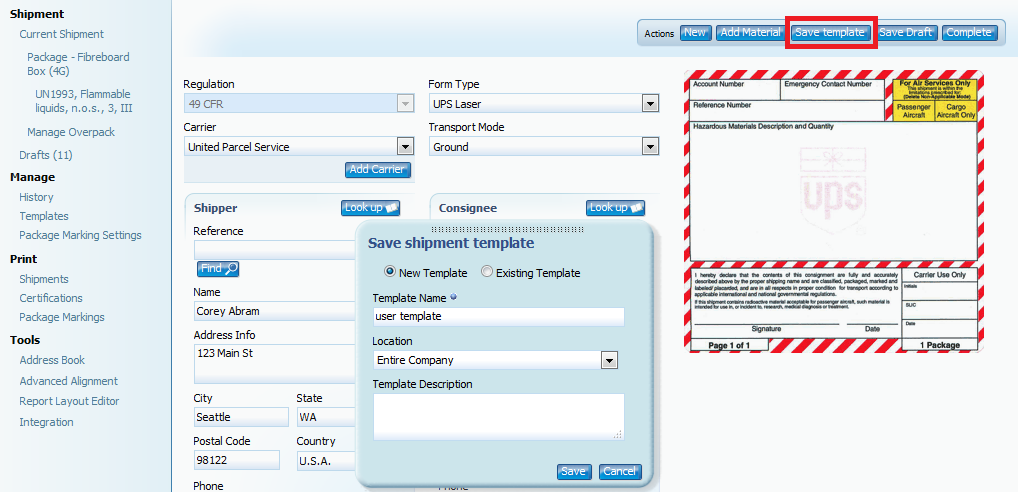Expand the Carrier dropdown

click(404, 147)
